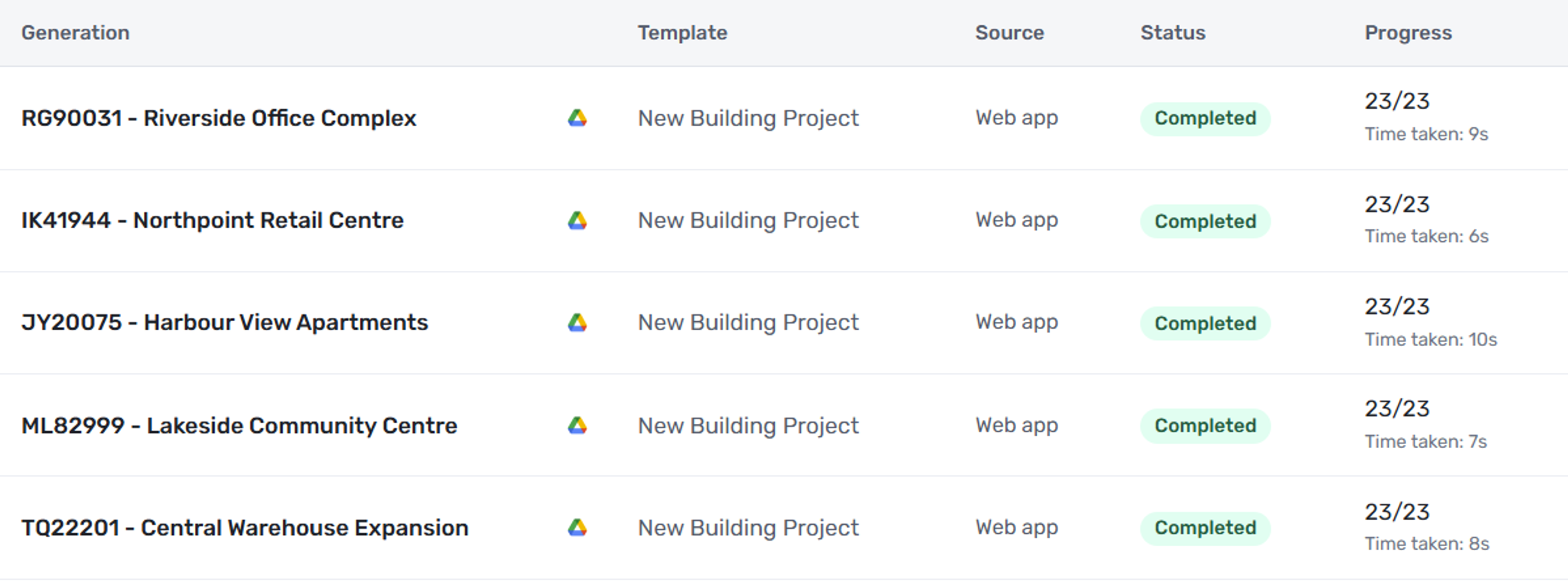Click 23/23 progress in Central Warehouse Expansion row
This screenshot has height=581, width=1568.
(1397, 512)
